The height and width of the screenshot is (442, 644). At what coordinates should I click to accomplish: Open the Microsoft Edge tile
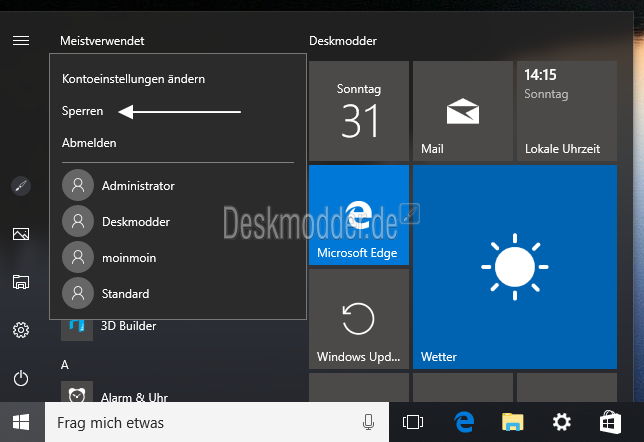pos(359,215)
